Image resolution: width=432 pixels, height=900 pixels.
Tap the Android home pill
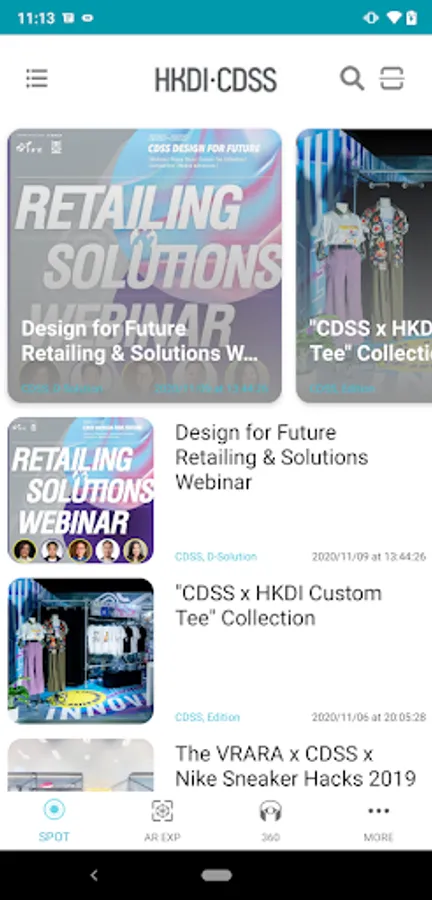tap(216, 875)
